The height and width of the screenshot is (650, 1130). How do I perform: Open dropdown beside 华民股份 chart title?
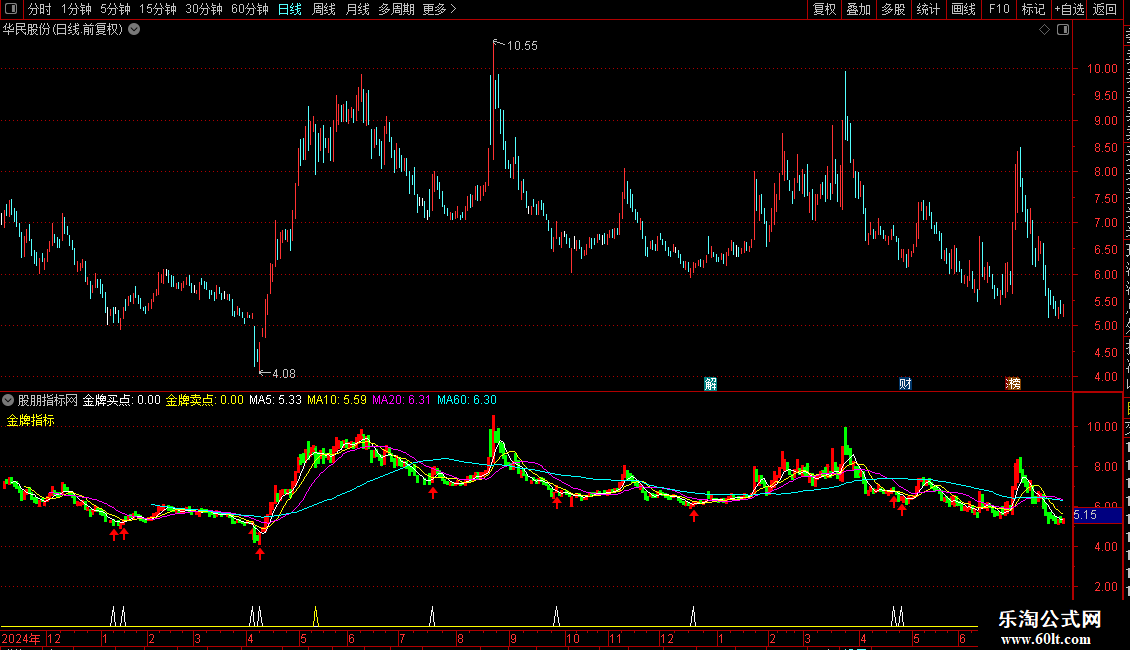coord(134,30)
